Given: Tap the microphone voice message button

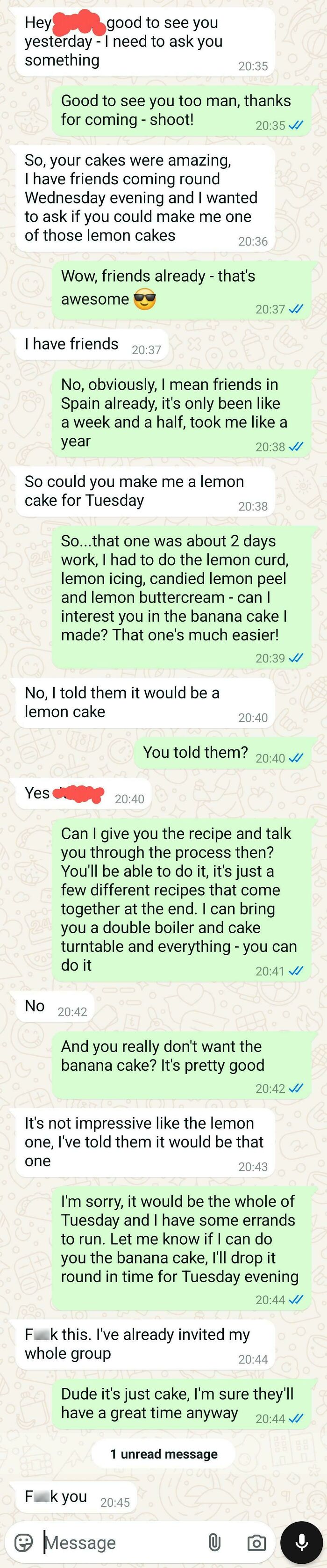Looking at the screenshot, I should pos(301,1542).
